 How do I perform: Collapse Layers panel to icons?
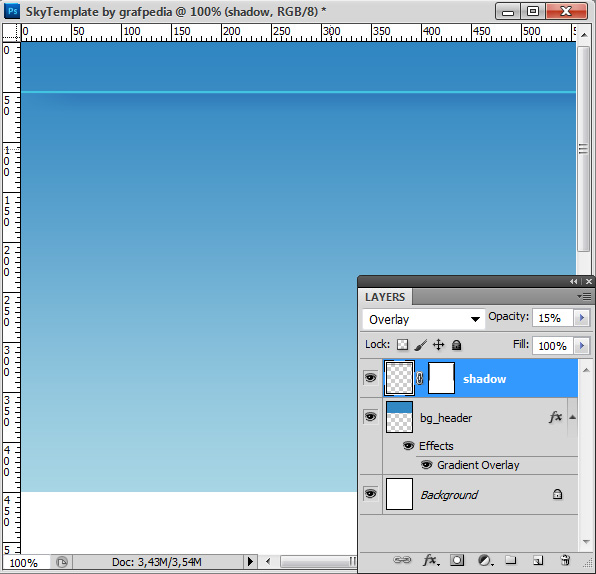[574, 282]
